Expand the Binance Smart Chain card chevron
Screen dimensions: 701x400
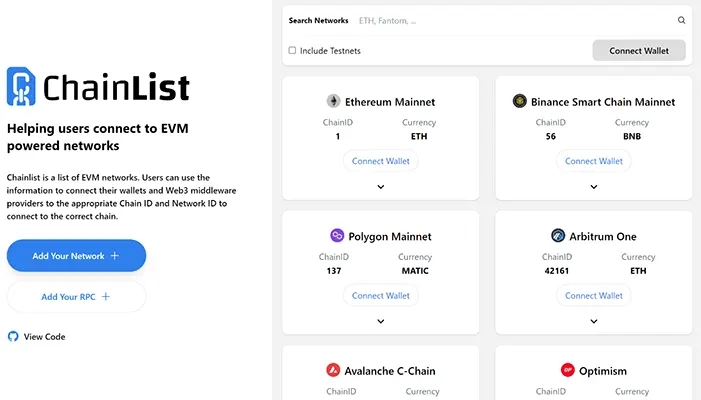594,187
